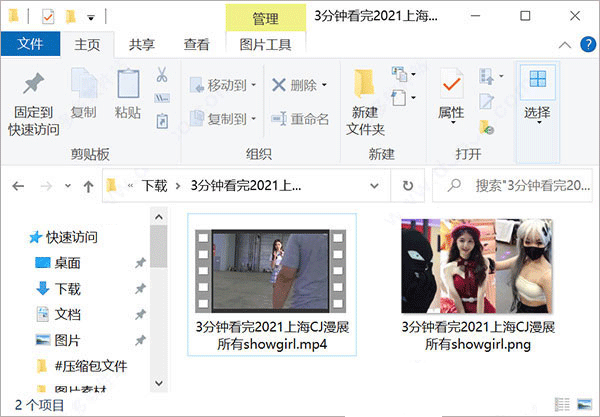Click the 3分钟看完2021上... breadcrumb segment
The width and height of the screenshot is (600, 417).
pos(246,186)
